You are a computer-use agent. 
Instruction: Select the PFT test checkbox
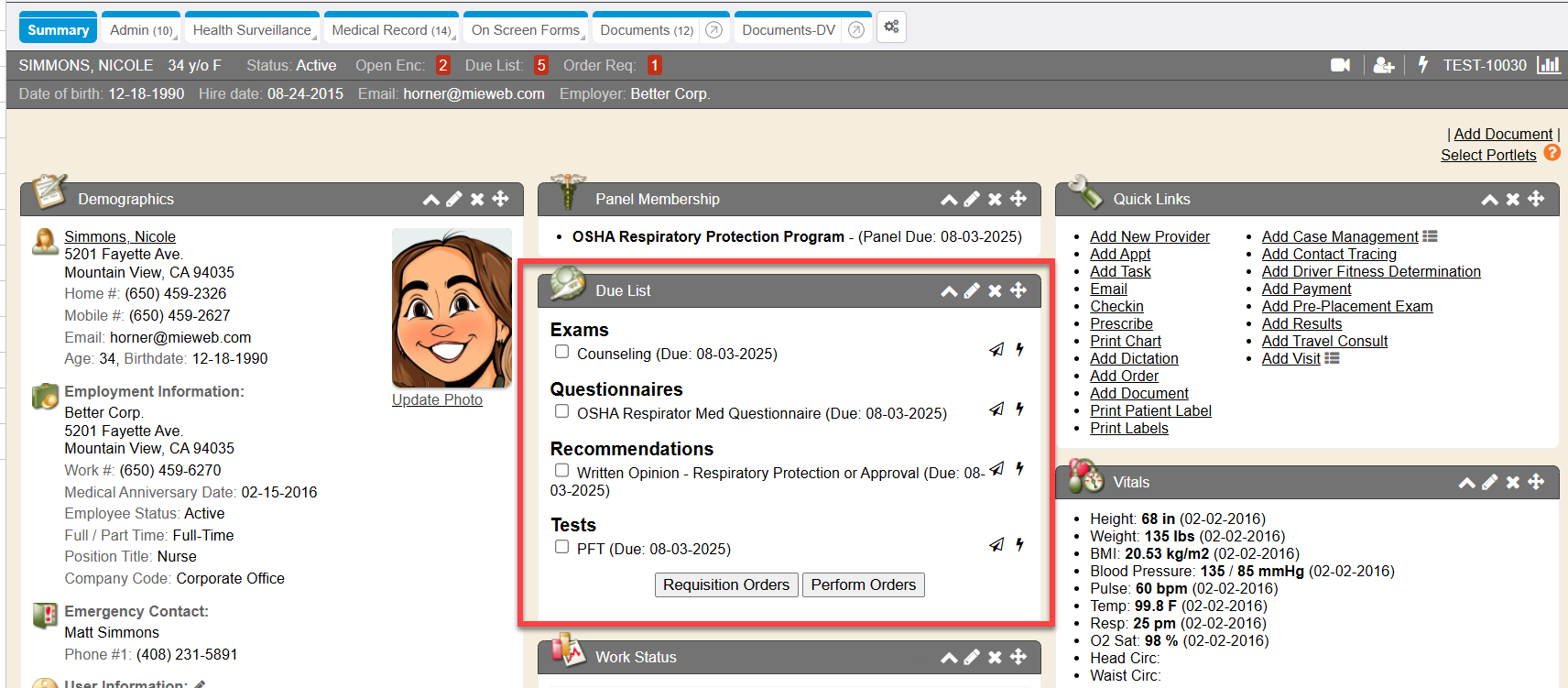[562, 547]
